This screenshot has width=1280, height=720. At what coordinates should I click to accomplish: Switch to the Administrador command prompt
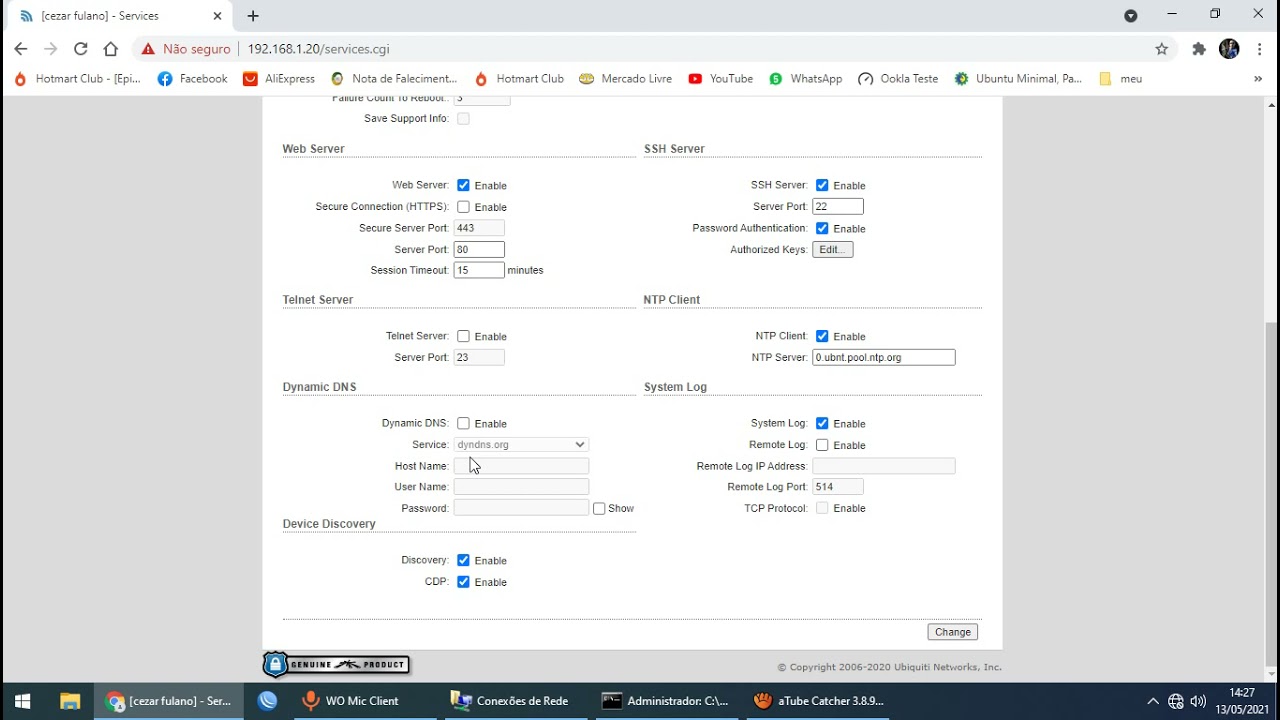coord(665,701)
